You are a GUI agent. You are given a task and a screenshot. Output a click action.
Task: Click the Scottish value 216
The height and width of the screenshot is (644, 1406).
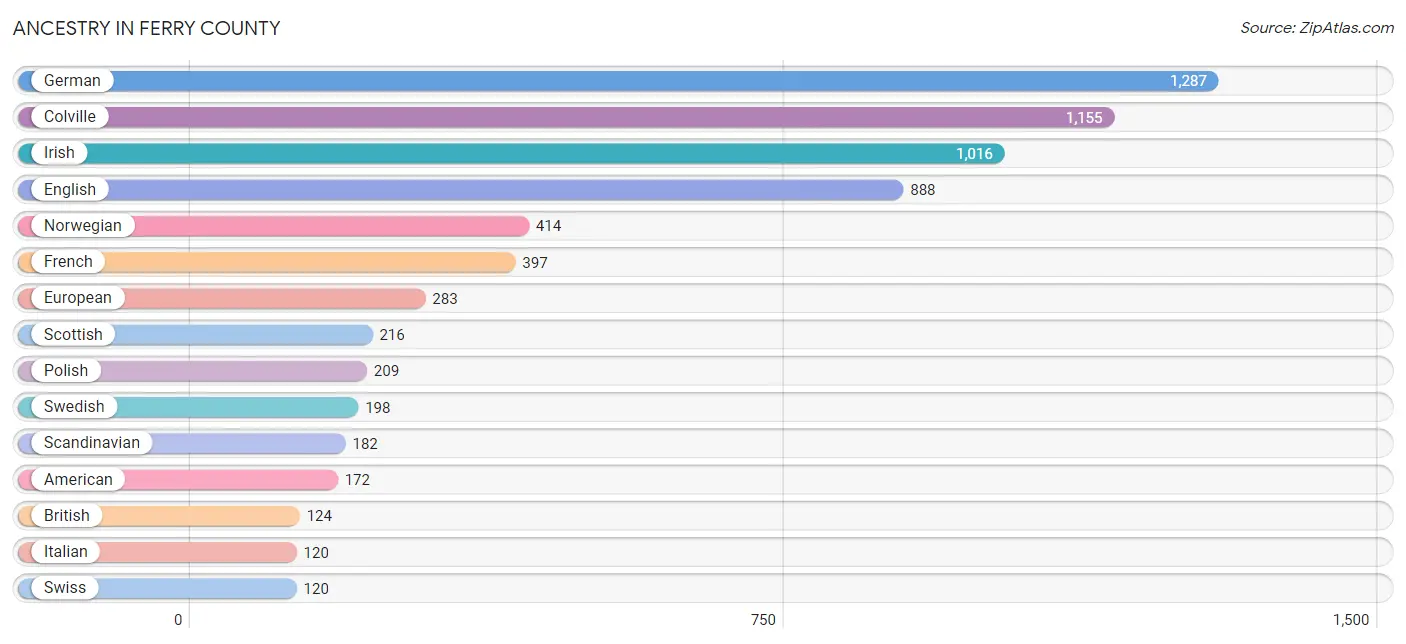tap(392, 335)
